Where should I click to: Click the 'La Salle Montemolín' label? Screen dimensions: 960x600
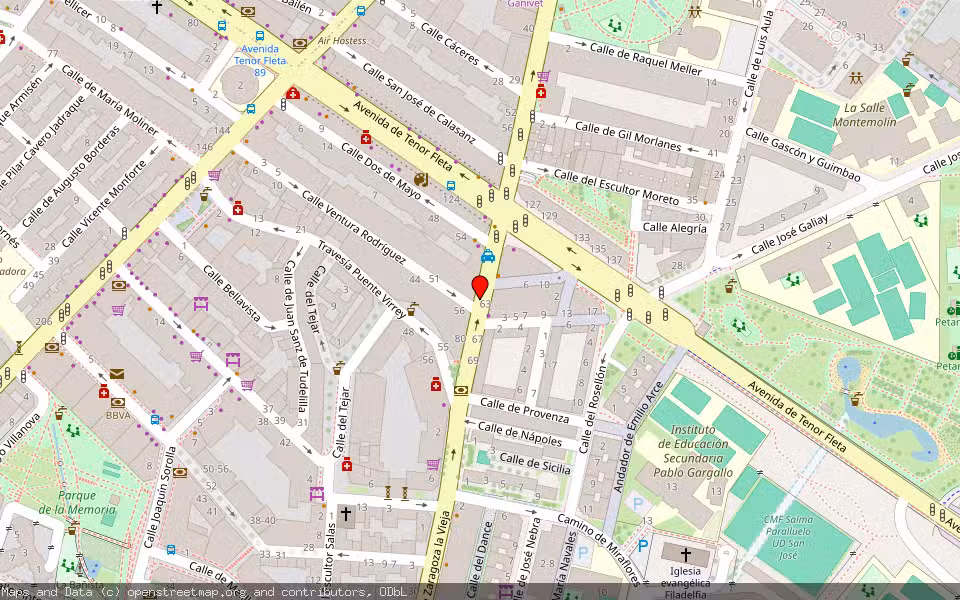(x=864, y=114)
